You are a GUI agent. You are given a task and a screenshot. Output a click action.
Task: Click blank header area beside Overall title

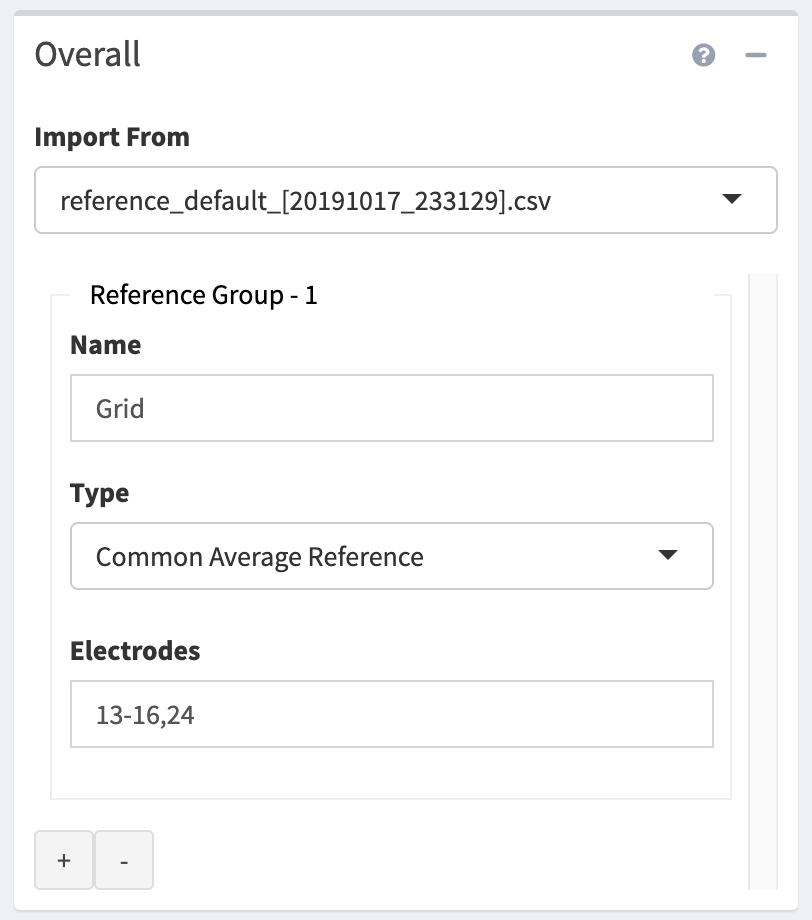point(400,54)
